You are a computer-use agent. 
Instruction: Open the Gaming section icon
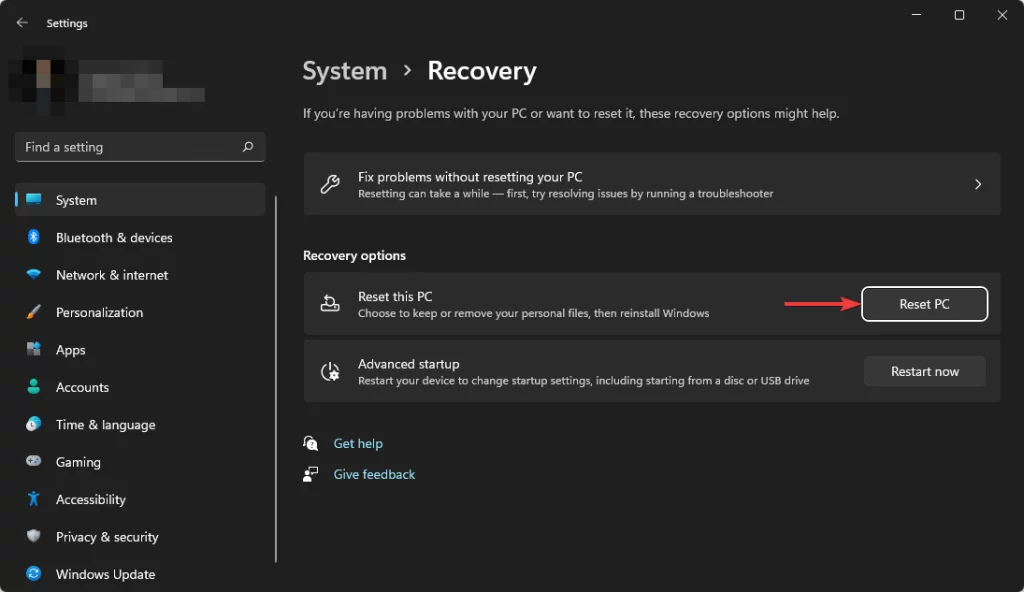pos(31,462)
